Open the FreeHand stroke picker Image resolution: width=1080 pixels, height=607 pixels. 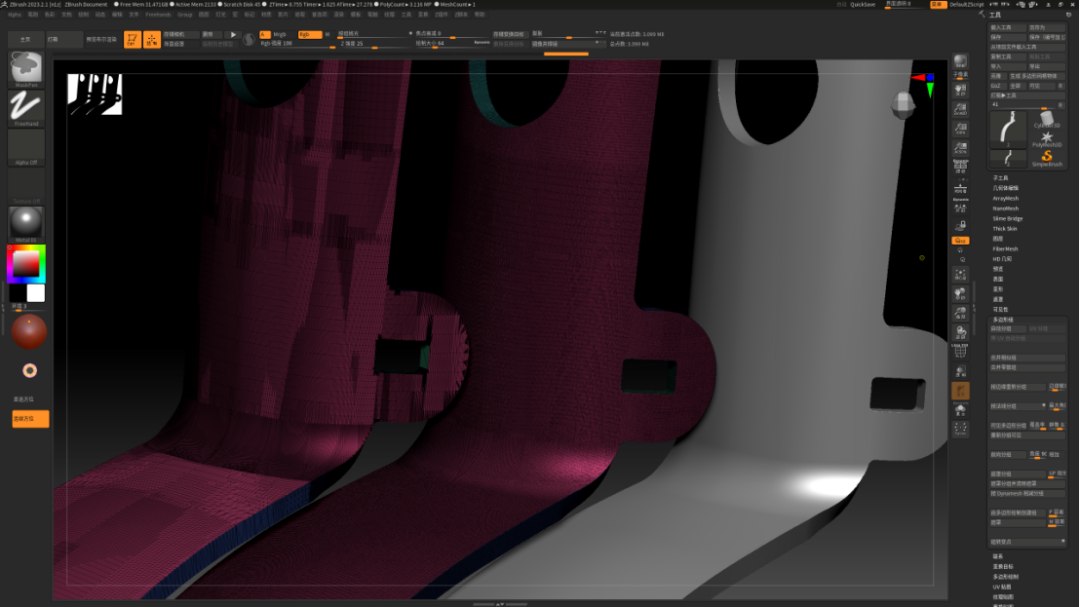(x=26, y=107)
